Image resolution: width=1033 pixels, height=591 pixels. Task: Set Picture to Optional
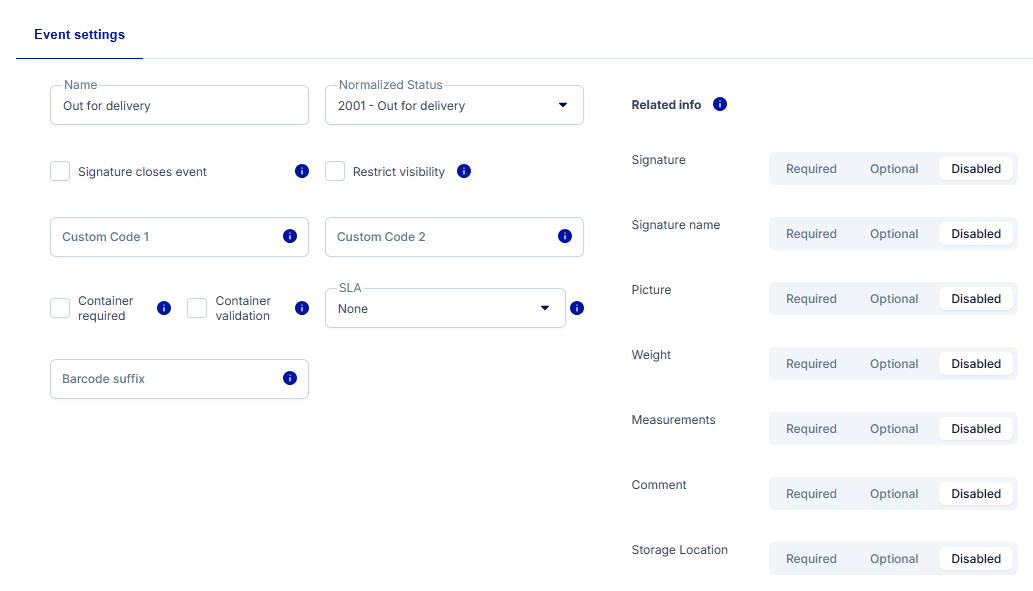pos(894,299)
